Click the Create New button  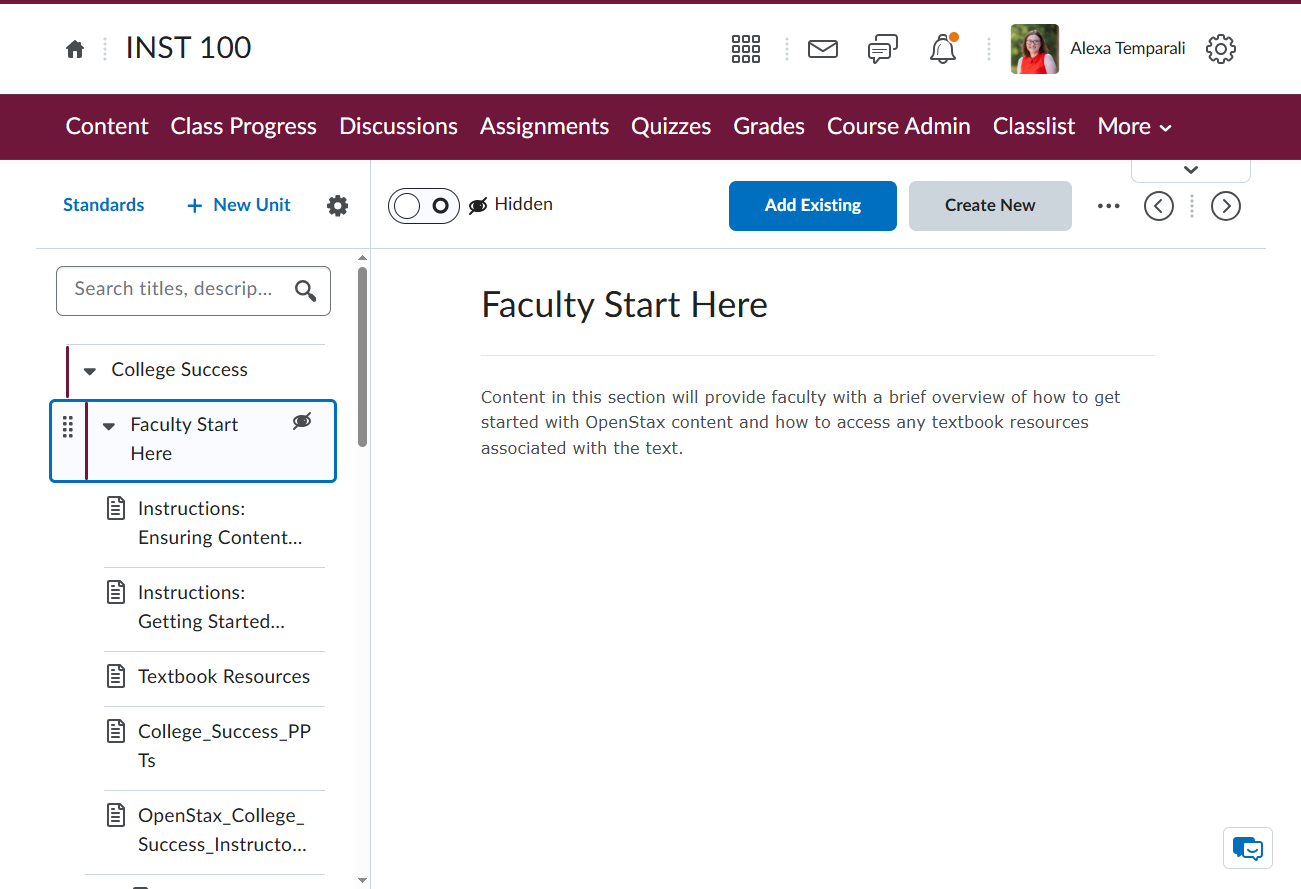[x=990, y=206]
